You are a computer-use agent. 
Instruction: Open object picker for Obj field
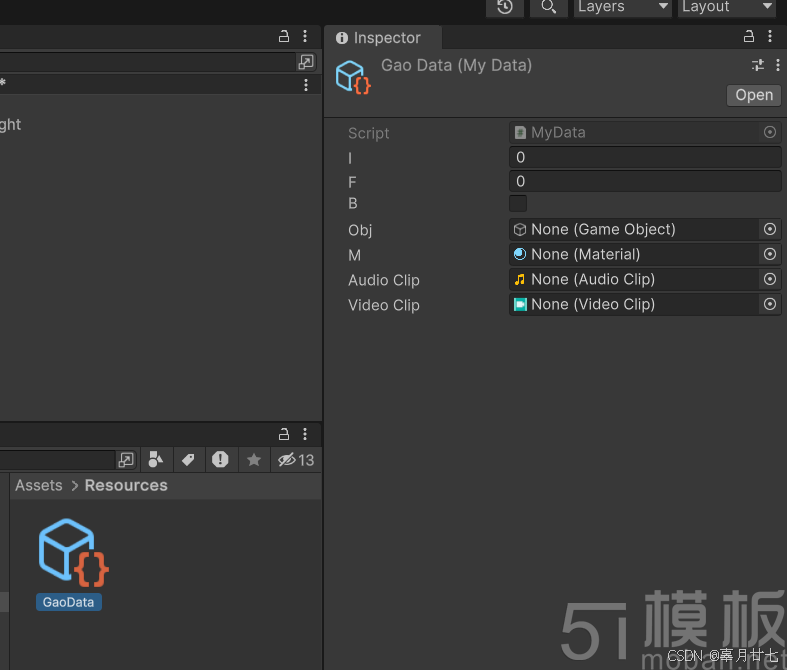coord(770,229)
